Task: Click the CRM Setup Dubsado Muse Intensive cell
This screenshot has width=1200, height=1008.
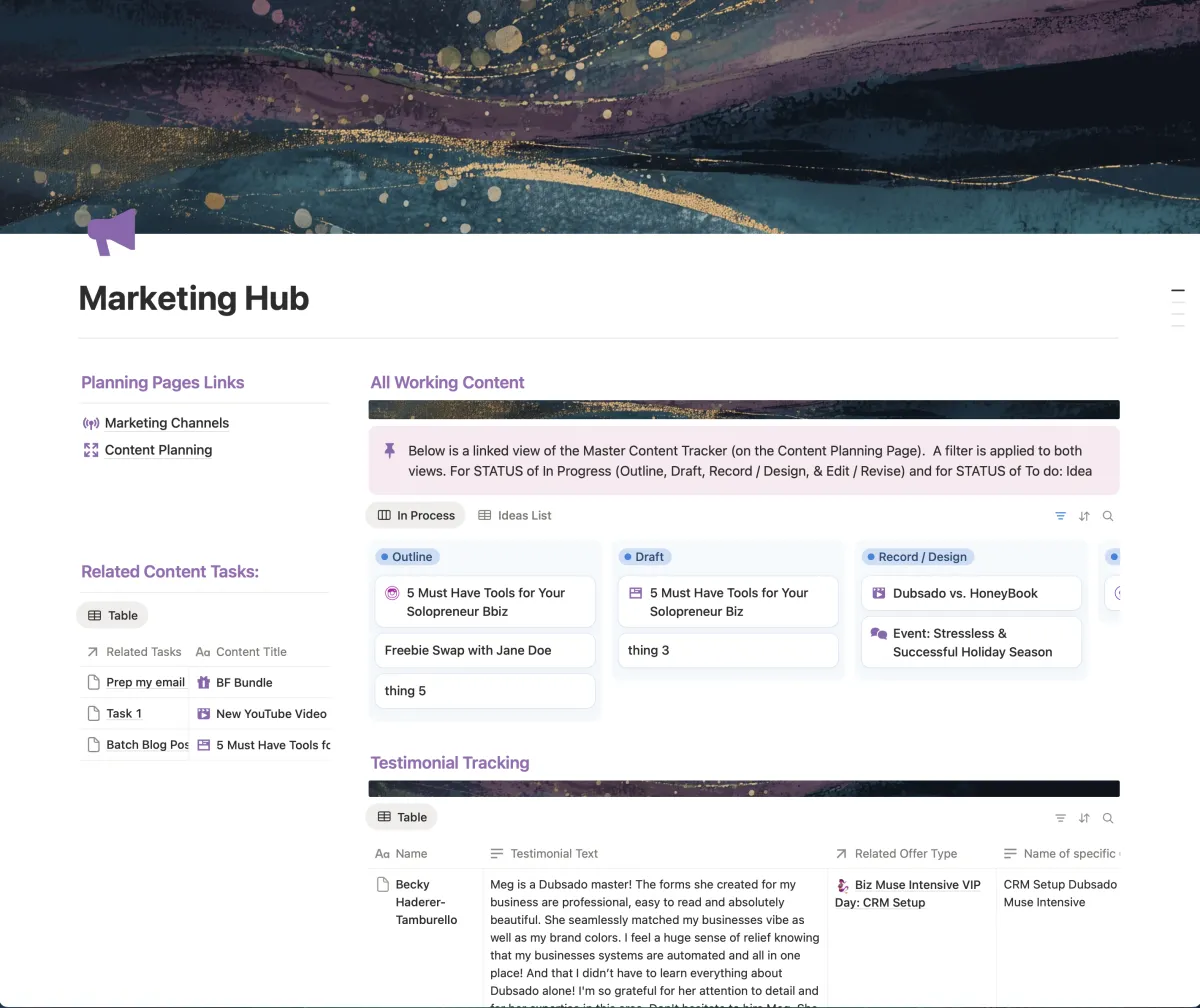Action: [1060, 893]
